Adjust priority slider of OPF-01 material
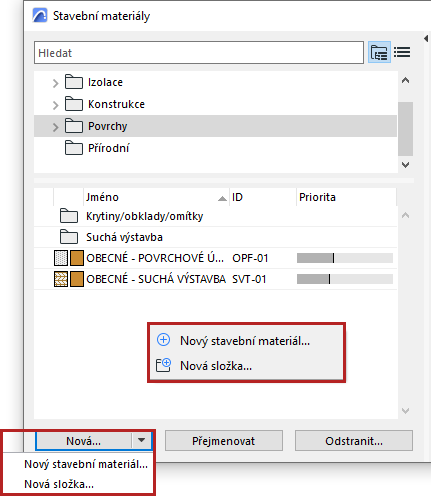This screenshot has width=431, height=496. coord(345,258)
